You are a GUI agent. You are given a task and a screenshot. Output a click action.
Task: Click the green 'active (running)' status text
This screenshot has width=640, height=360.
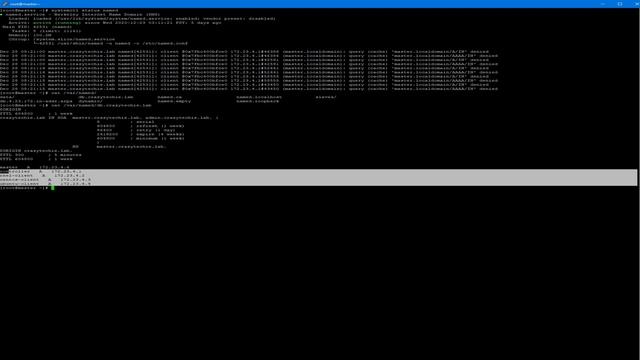[57, 23]
